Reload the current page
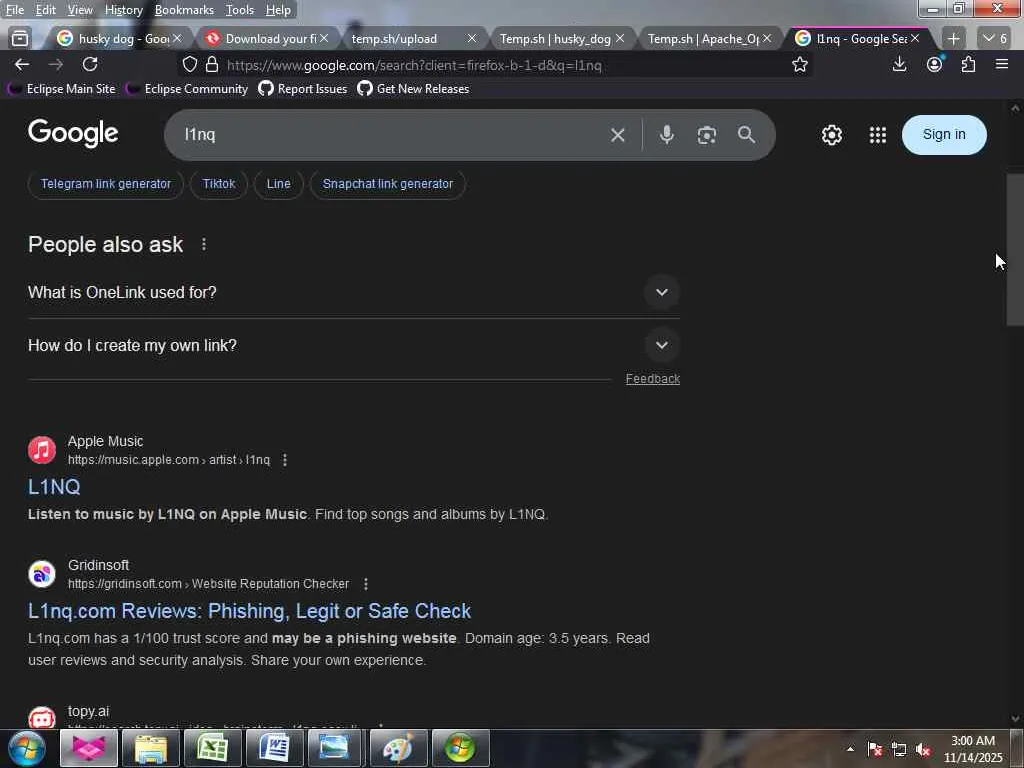 coord(90,65)
